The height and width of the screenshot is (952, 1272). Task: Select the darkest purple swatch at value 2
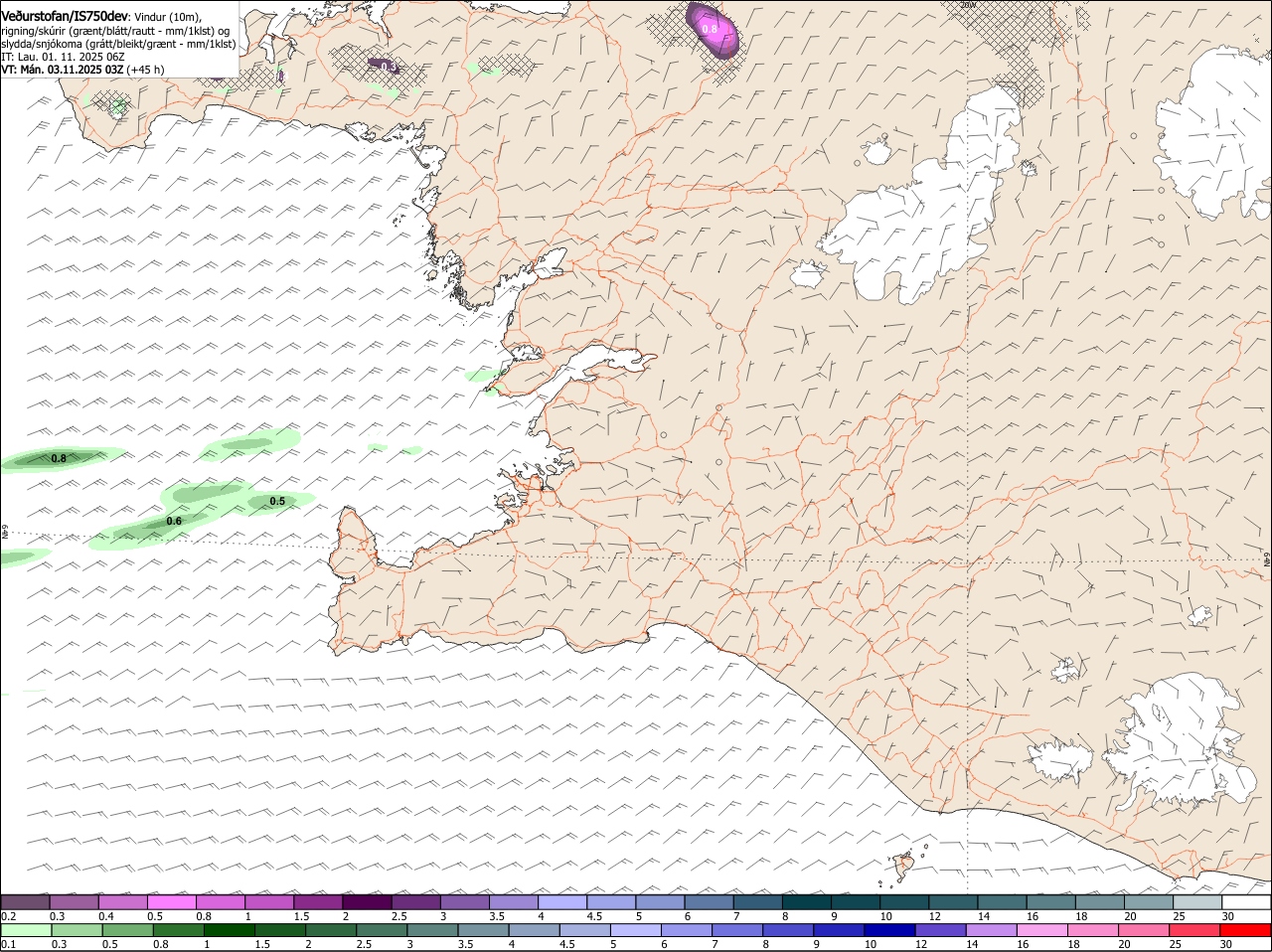pyautogui.click(x=367, y=902)
